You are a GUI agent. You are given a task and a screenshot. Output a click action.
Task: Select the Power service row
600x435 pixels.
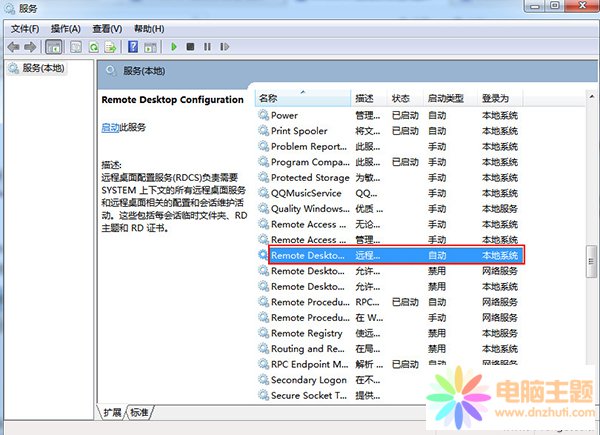pyautogui.click(x=388, y=115)
